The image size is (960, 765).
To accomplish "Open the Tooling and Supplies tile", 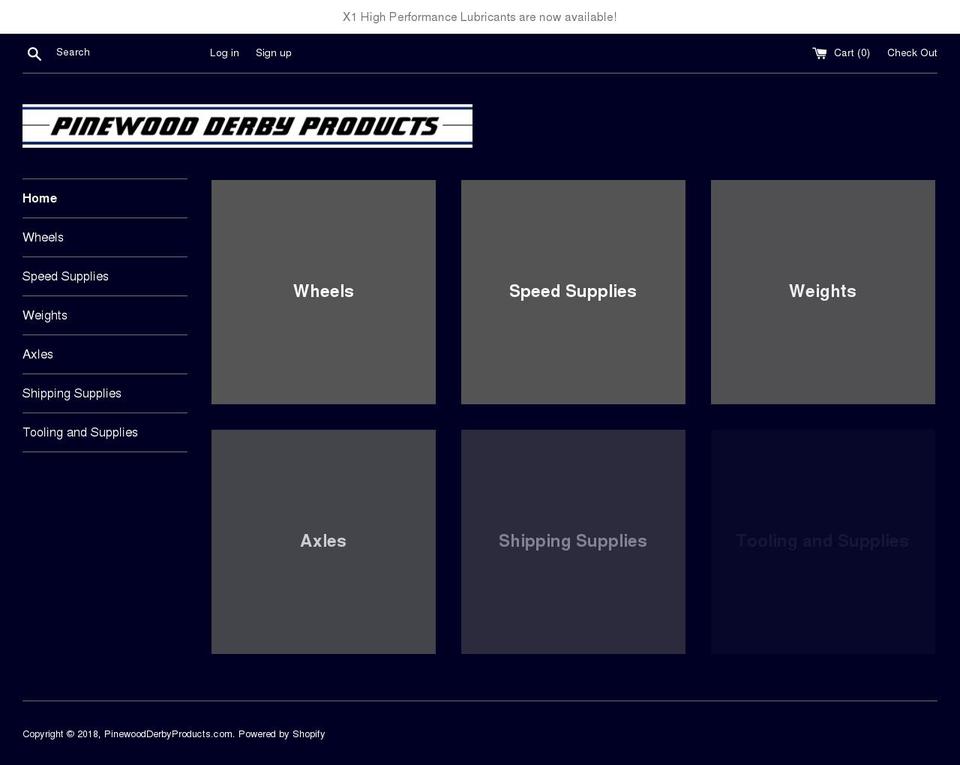I will pyautogui.click(x=823, y=542).
